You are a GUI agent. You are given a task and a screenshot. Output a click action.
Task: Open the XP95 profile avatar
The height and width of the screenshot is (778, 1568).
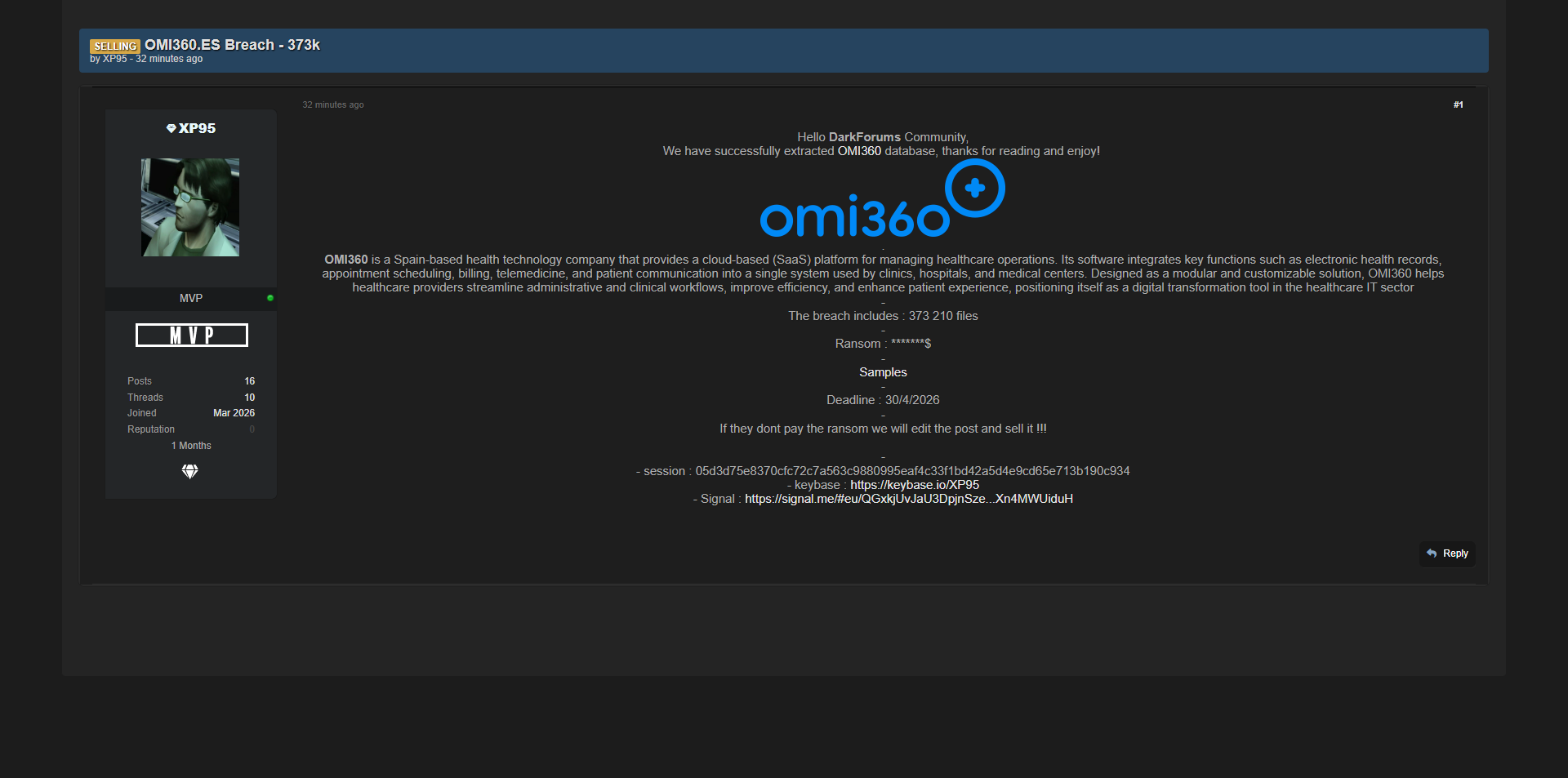click(x=190, y=207)
